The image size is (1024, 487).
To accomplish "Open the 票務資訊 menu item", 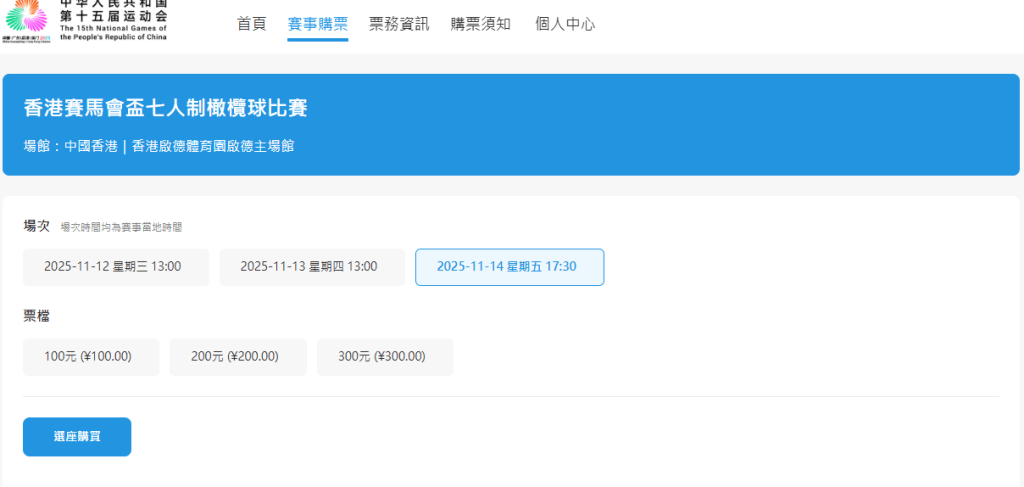I will (x=399, y=25).
